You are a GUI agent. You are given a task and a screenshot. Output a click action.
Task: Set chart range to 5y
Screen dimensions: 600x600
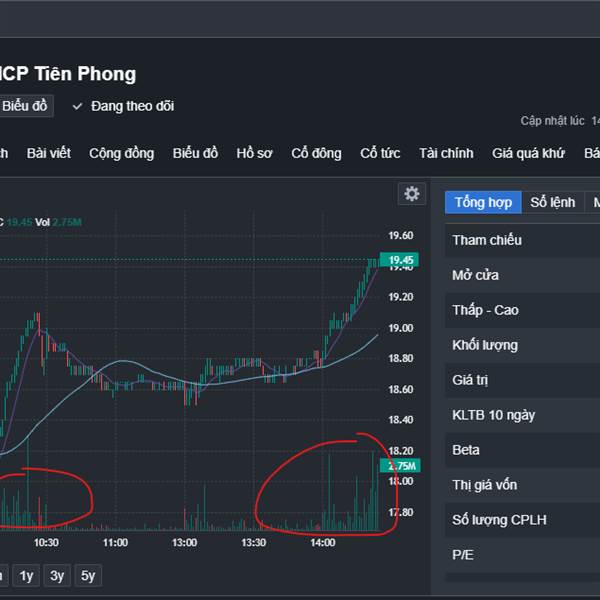89,575
